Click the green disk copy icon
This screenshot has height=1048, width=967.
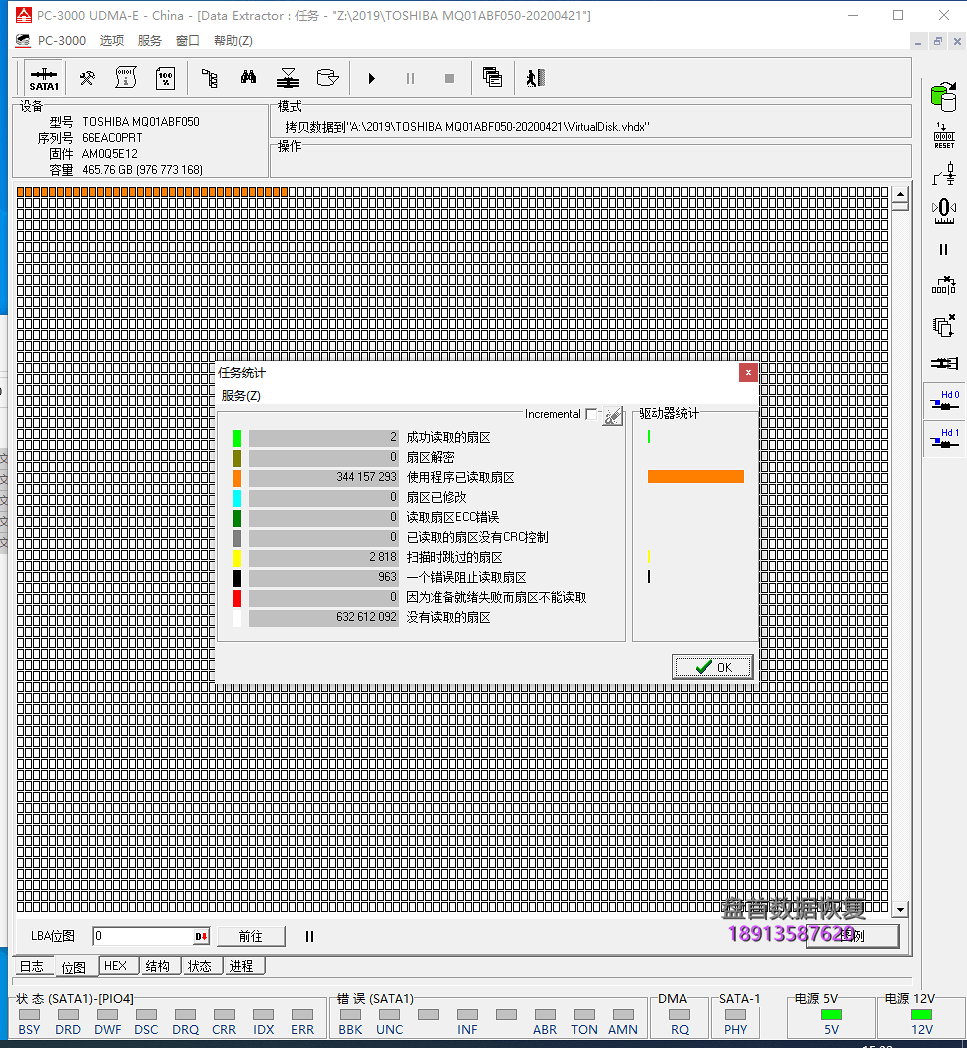coord(943,96)
